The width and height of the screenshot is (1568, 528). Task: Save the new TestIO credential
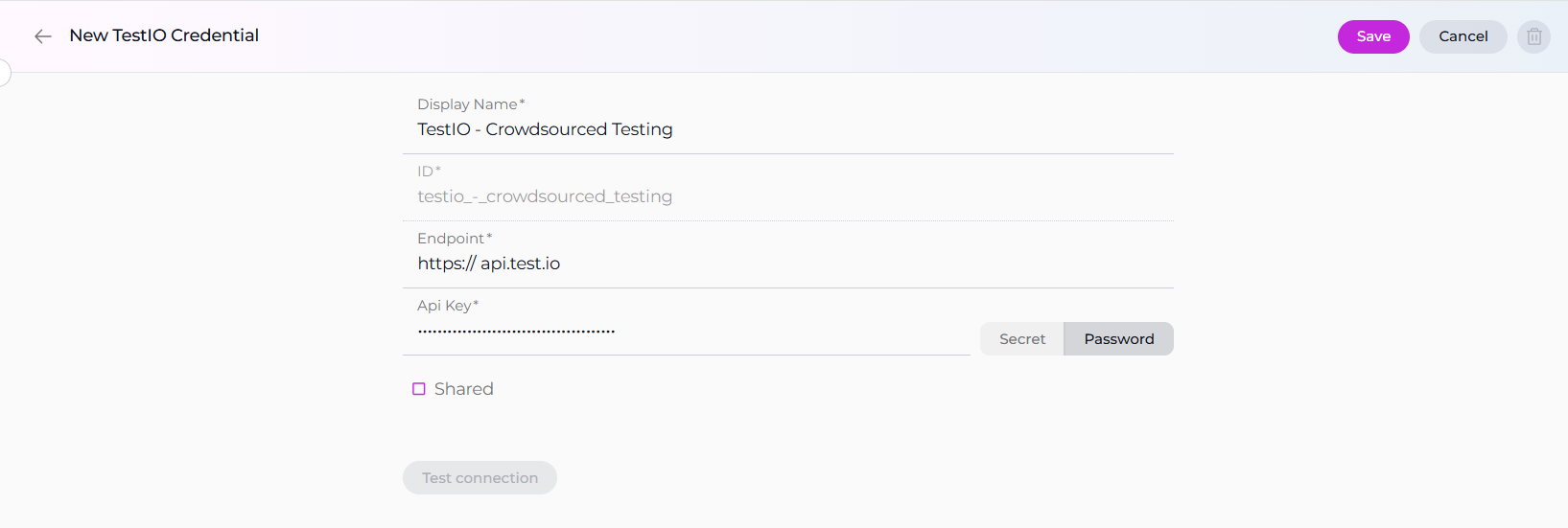(1372, 36)
